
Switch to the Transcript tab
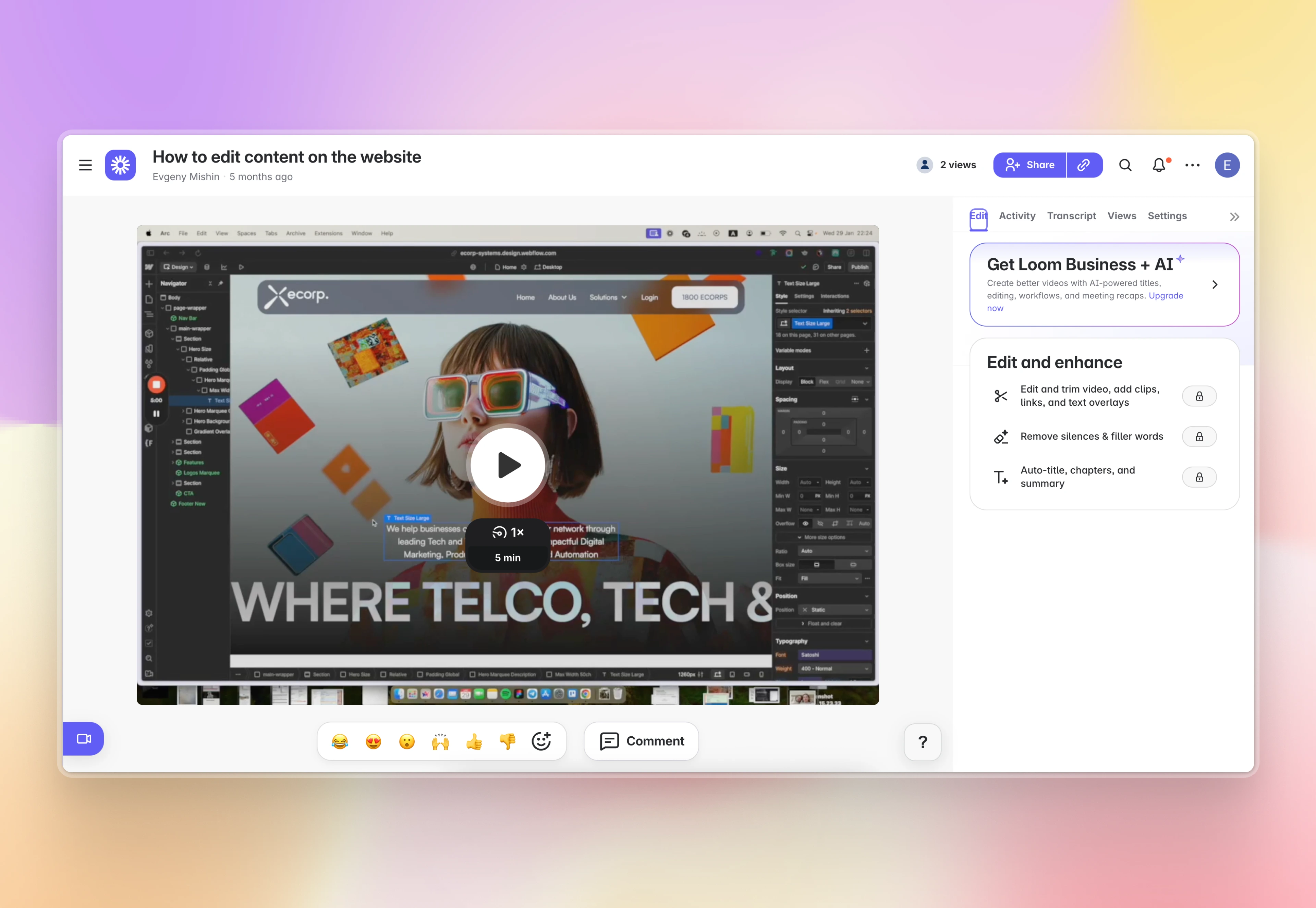point(1071,216)
